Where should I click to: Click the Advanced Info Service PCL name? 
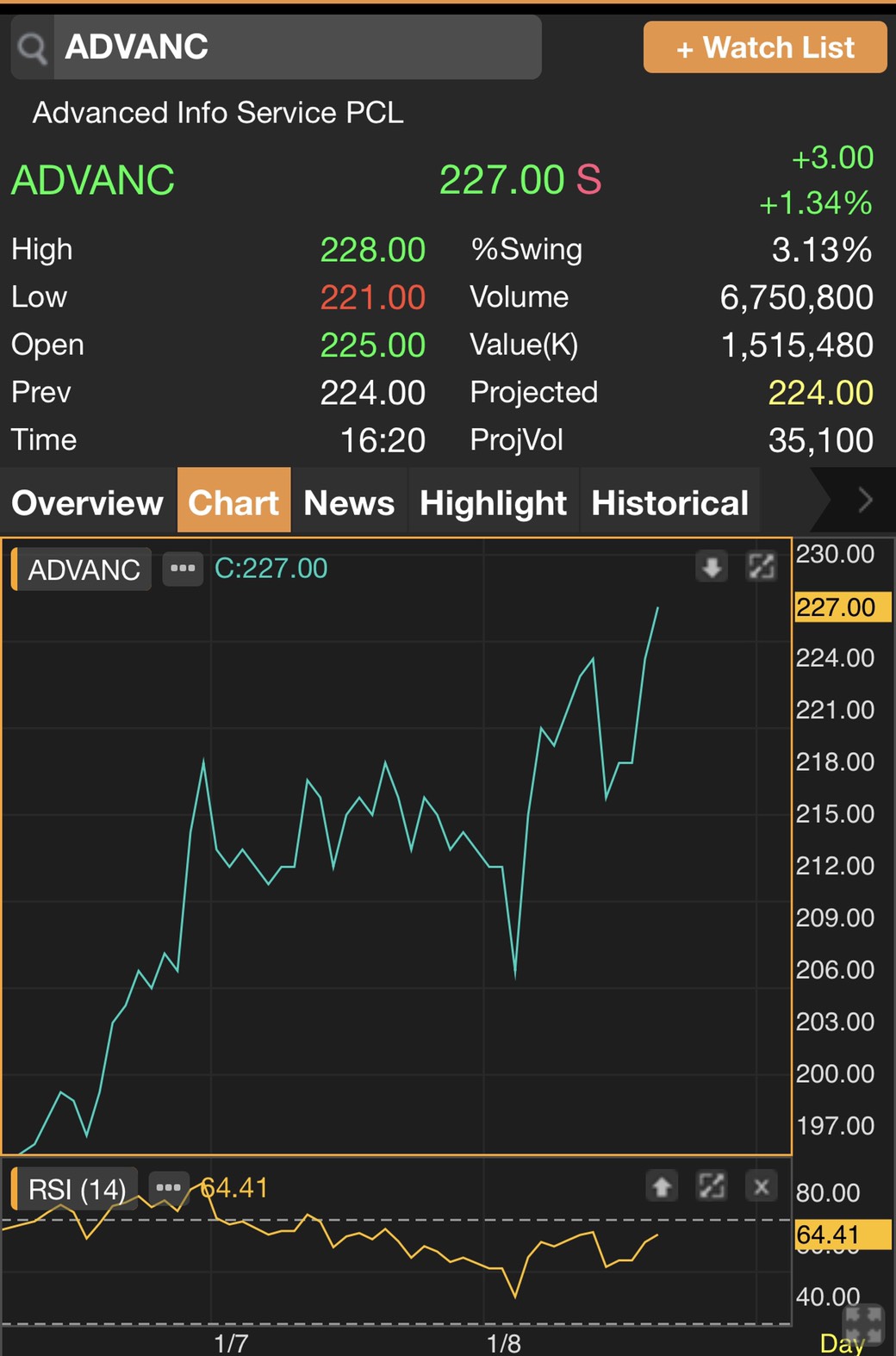(218, 113)
